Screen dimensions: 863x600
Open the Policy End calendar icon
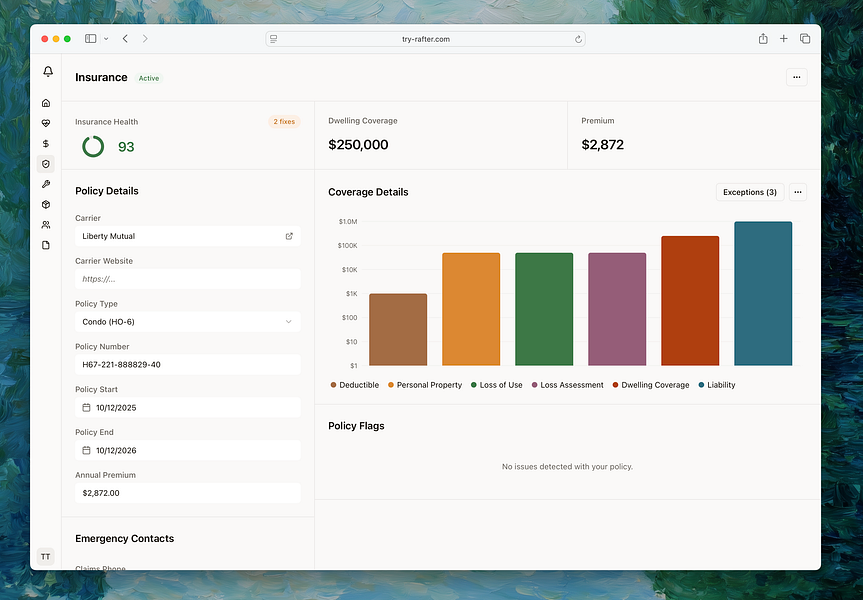click(86, 450)
